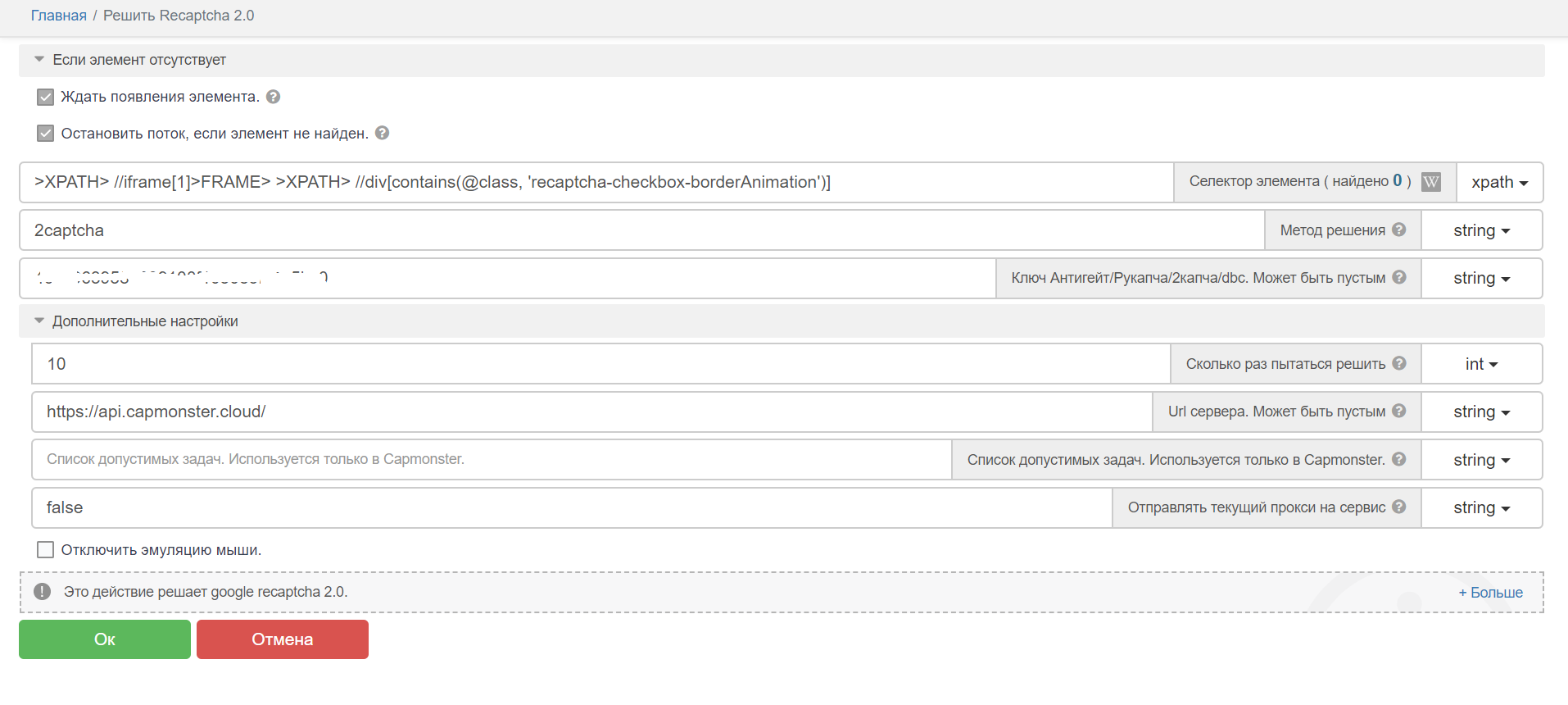Toggle 'Остановить поток, если элемент не найден' checkbox

tap(46, 134)
